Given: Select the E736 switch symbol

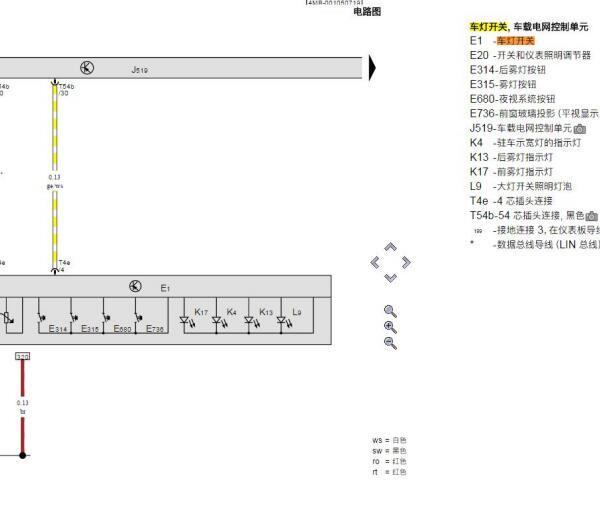Looking at the screenshot, I should pos(139,318).
